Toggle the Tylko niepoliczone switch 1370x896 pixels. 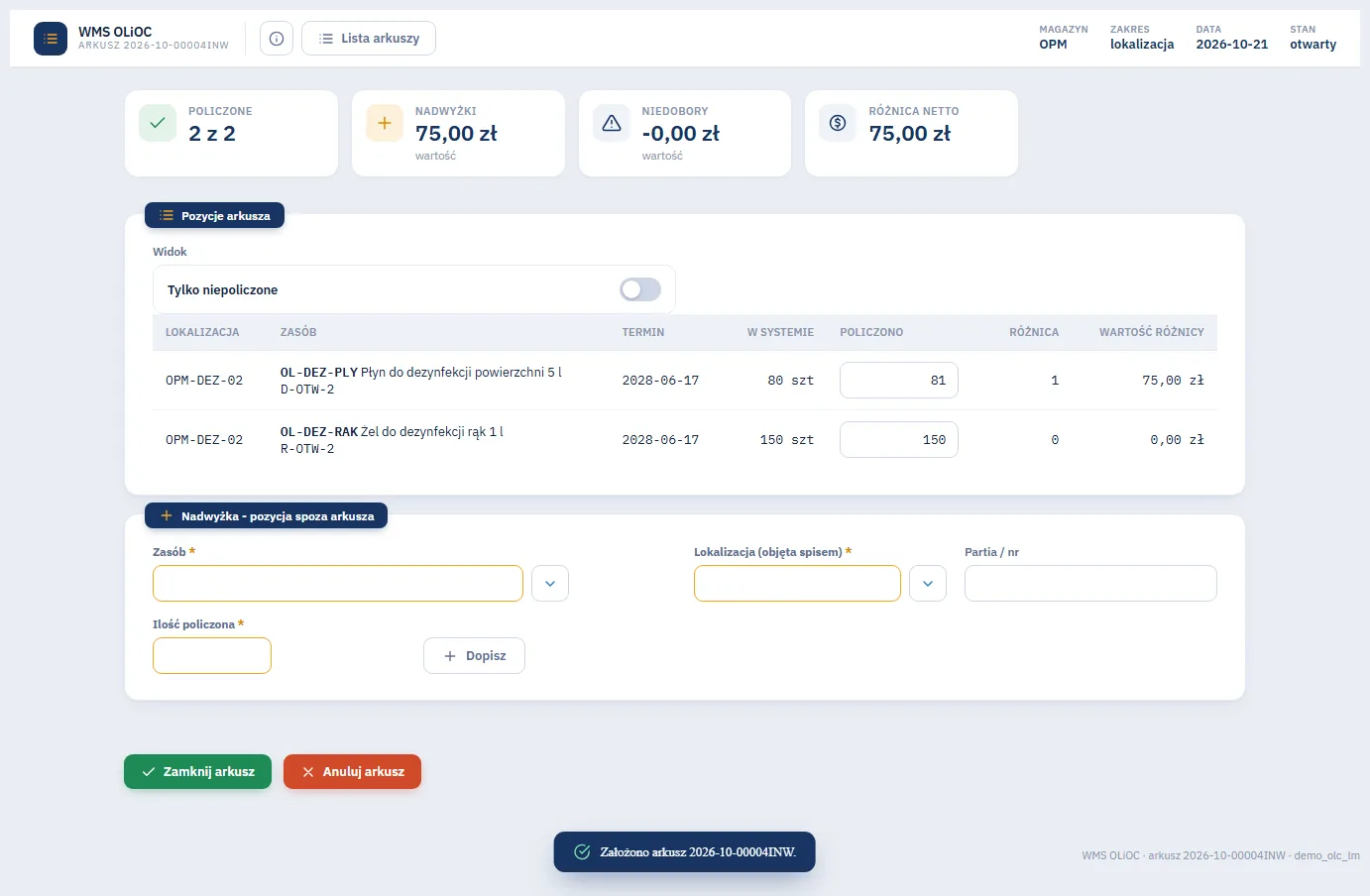pyautogui.click(x=640, y=289)
